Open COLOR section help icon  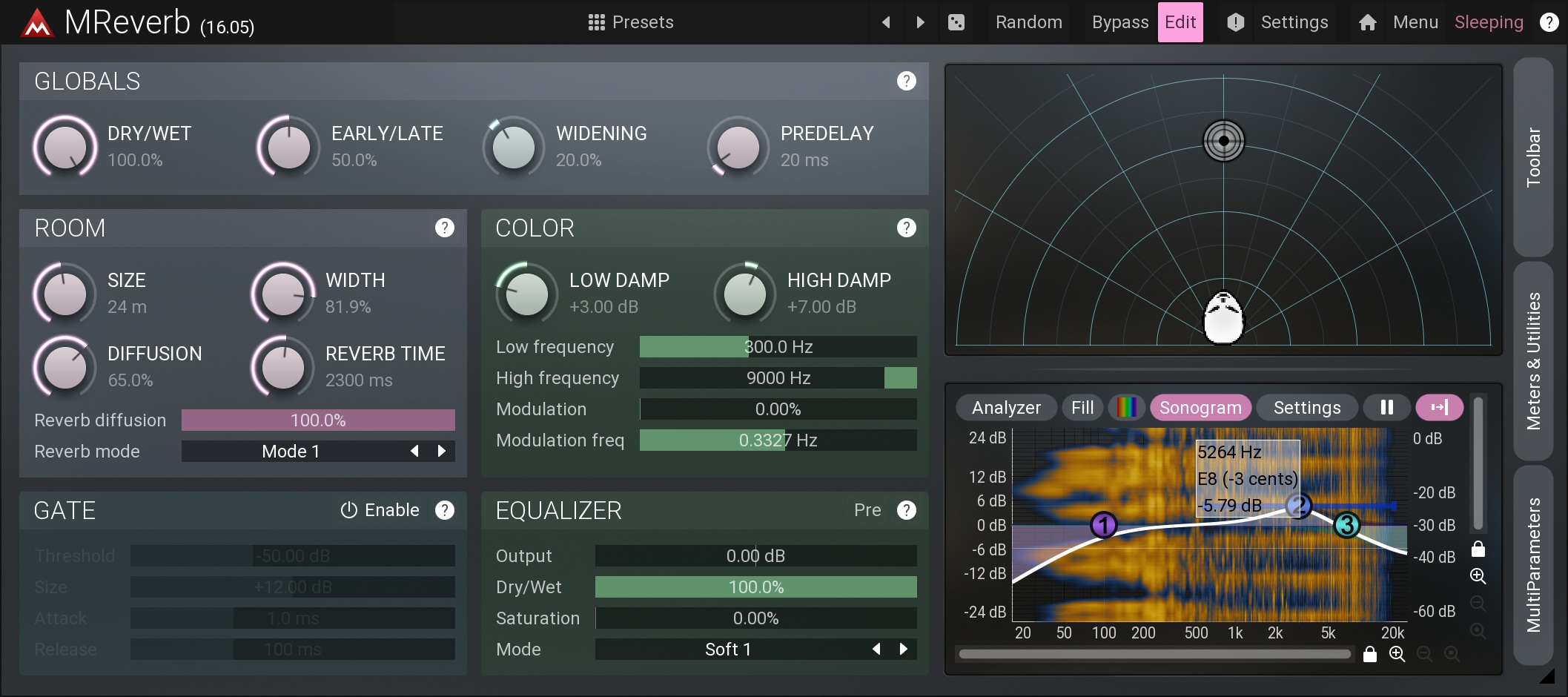(906, 228)
